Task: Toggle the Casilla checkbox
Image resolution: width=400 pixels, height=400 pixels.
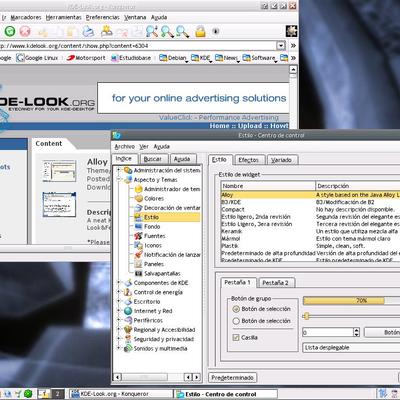Action: [x=236, y=337]
